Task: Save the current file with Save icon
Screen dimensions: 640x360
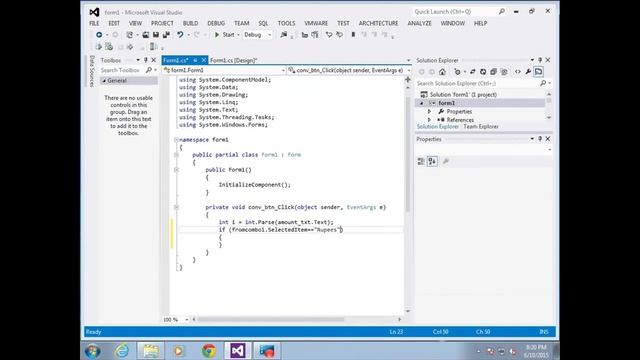Action: click(156, 35)
